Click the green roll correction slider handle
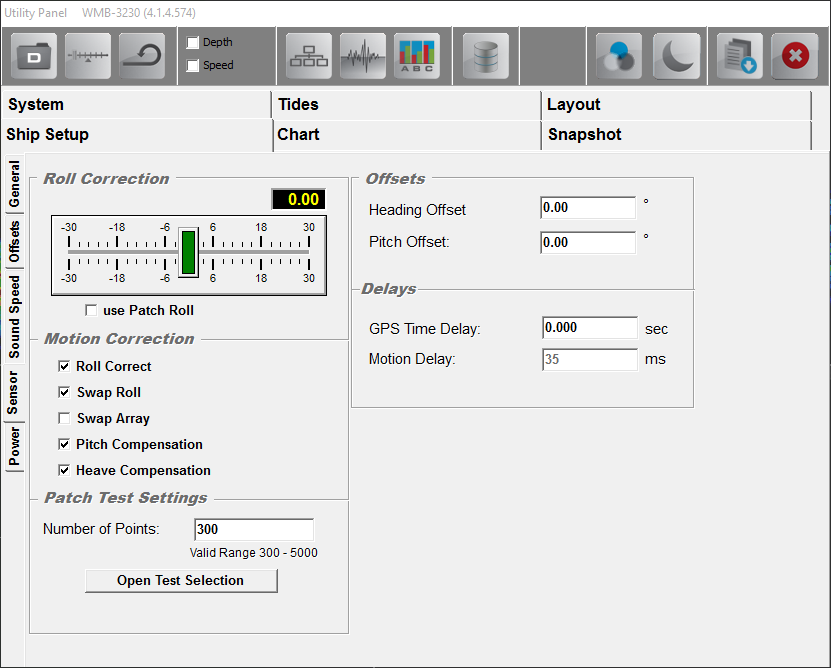831x668 pixels. 188,251
